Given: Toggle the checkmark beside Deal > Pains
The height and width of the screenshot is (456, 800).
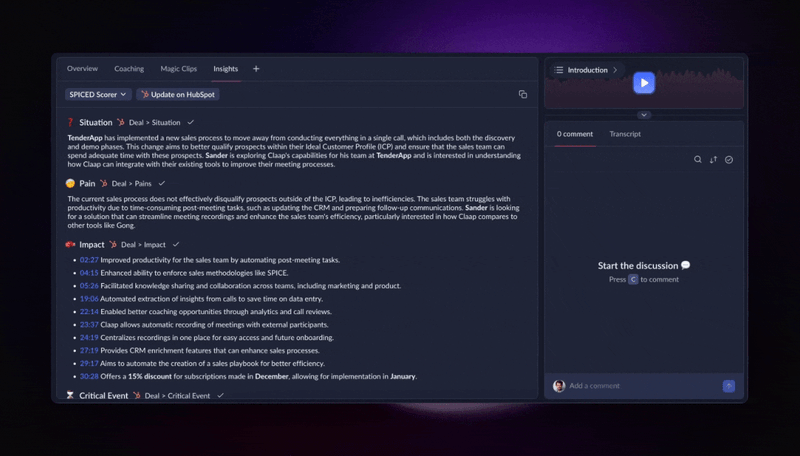Looking at the screenshot, I should [162, 183].
